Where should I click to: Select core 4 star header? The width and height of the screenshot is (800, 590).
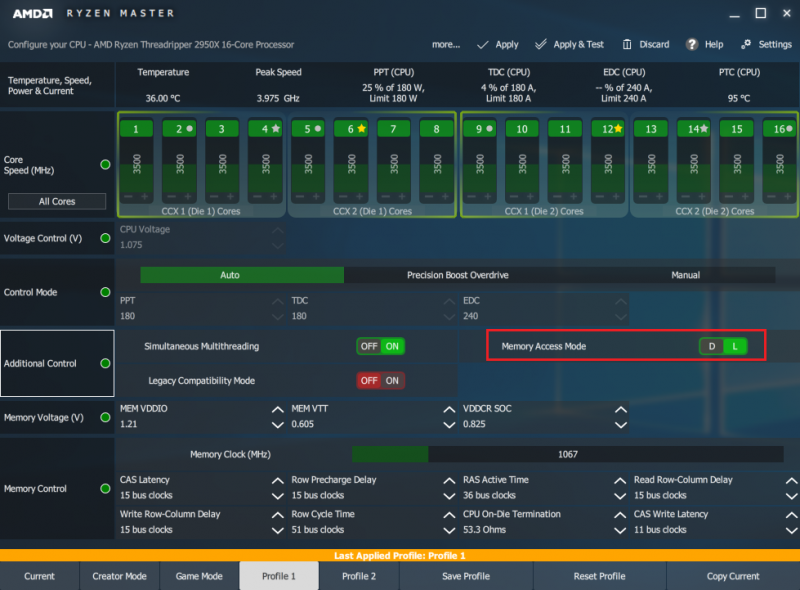265,129
